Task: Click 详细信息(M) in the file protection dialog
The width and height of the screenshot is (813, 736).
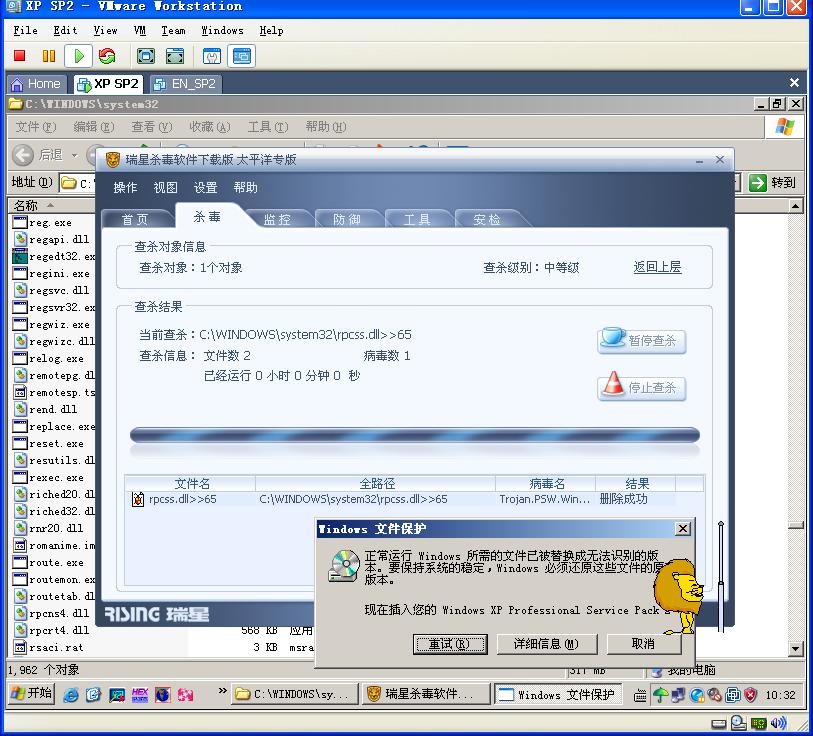Action: 546,644
